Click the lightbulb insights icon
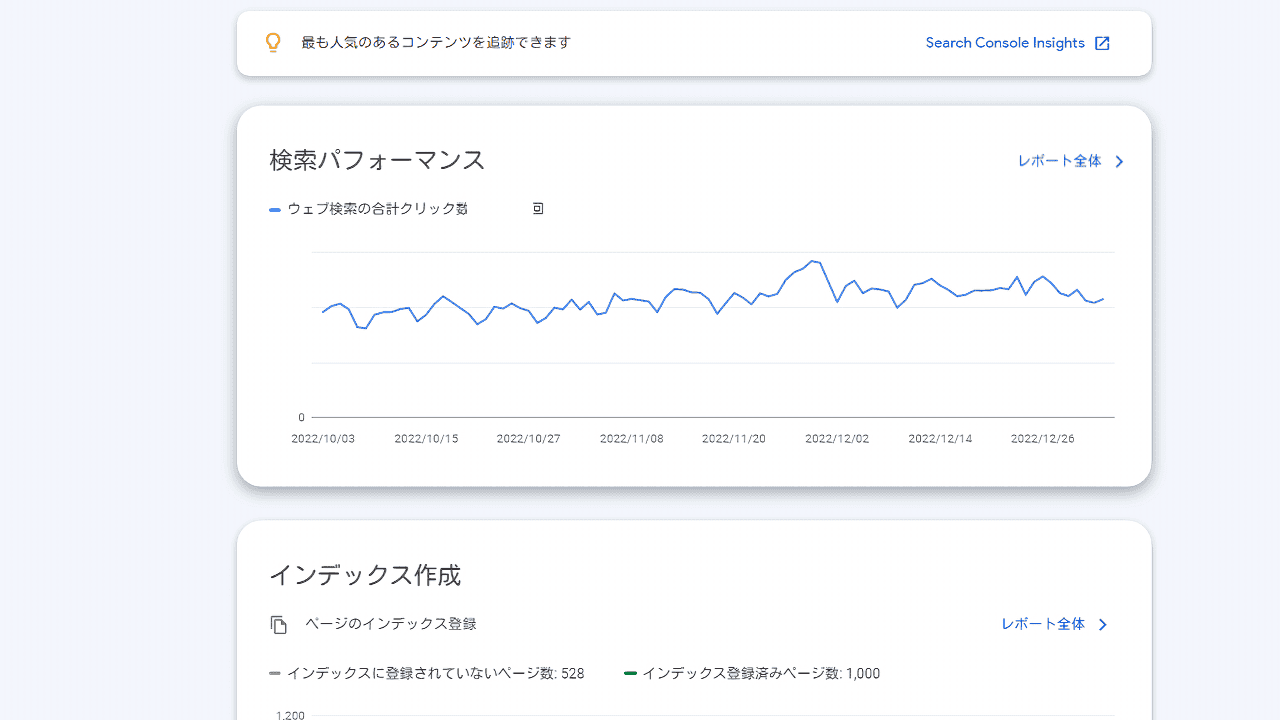The image size is (1280, 720). pyautogui.click(x=273, y=42)
